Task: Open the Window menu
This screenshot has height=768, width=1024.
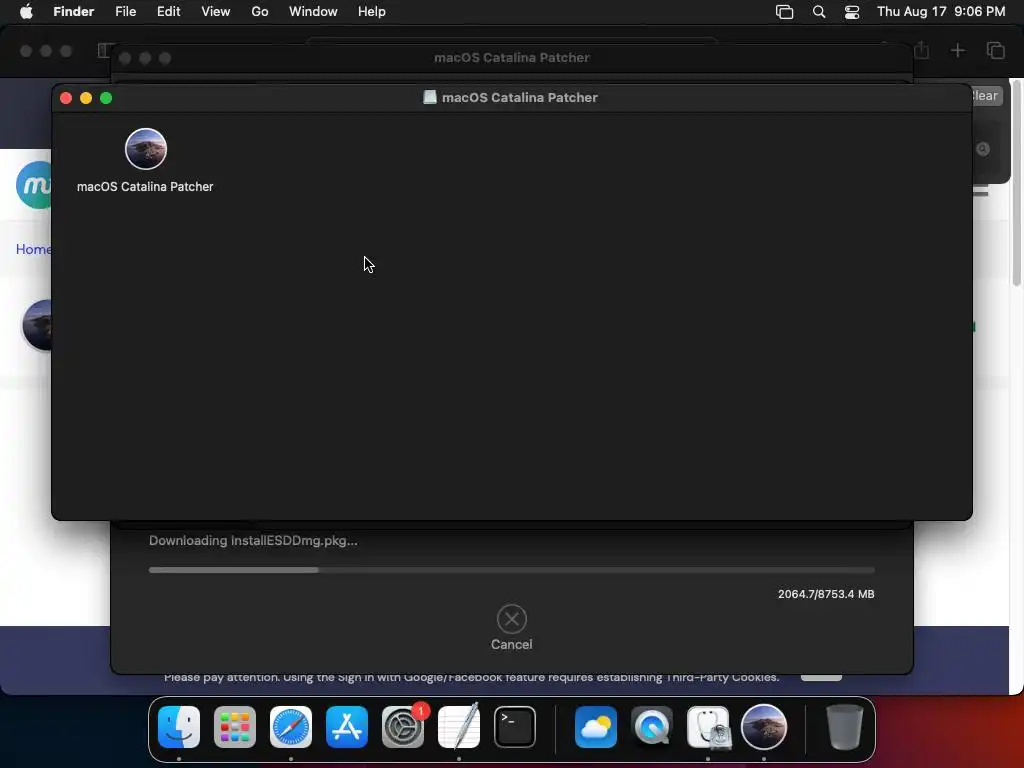Action: point(313,12)
